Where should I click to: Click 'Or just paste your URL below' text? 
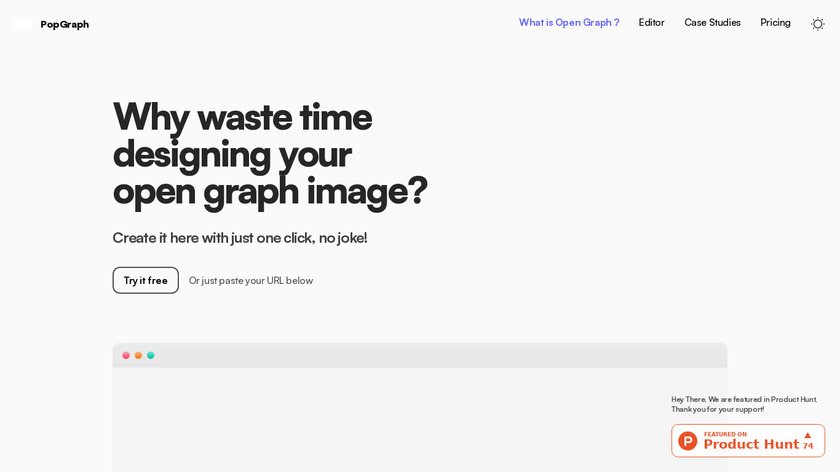pyautogui.click(x=251, y=281)
